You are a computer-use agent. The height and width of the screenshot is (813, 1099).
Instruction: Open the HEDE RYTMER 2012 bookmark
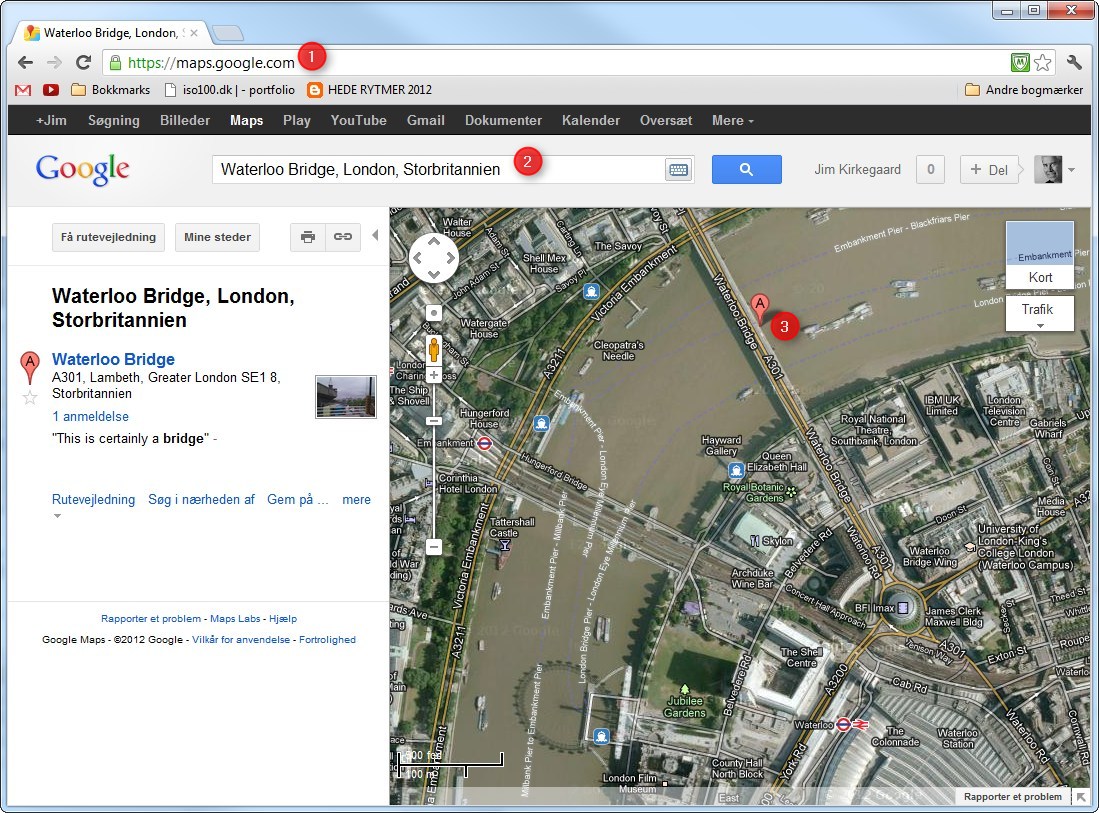click(369, 90)
